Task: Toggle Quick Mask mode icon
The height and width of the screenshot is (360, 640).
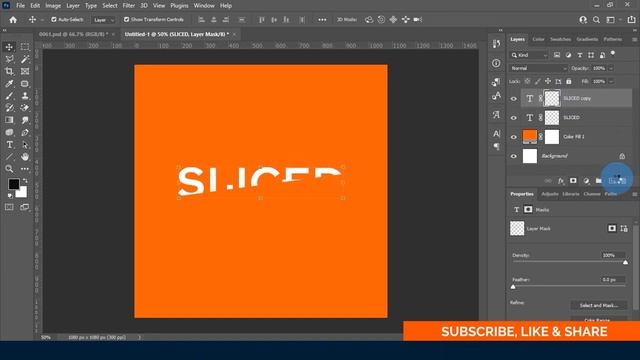Action: point(9,207)
